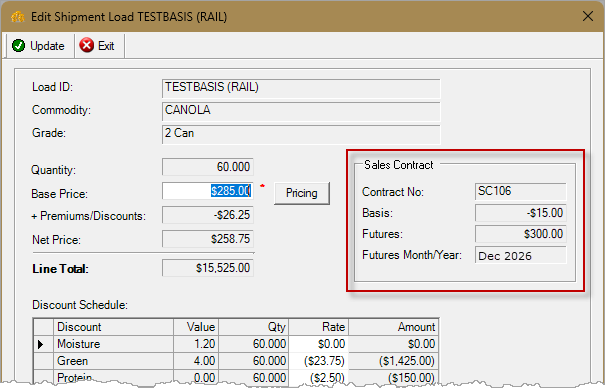Click the Green amount ($1,425.00) cell
Viewport: 605px width, 388px height.
point(394,361)
